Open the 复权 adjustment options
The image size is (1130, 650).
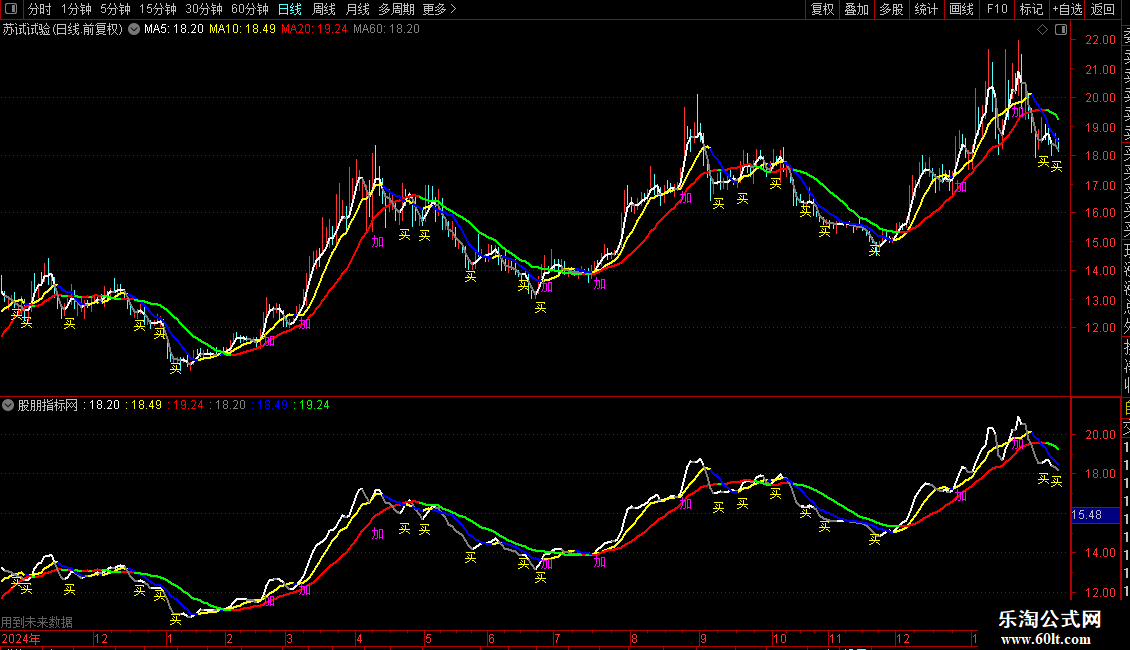coord(822,9)
